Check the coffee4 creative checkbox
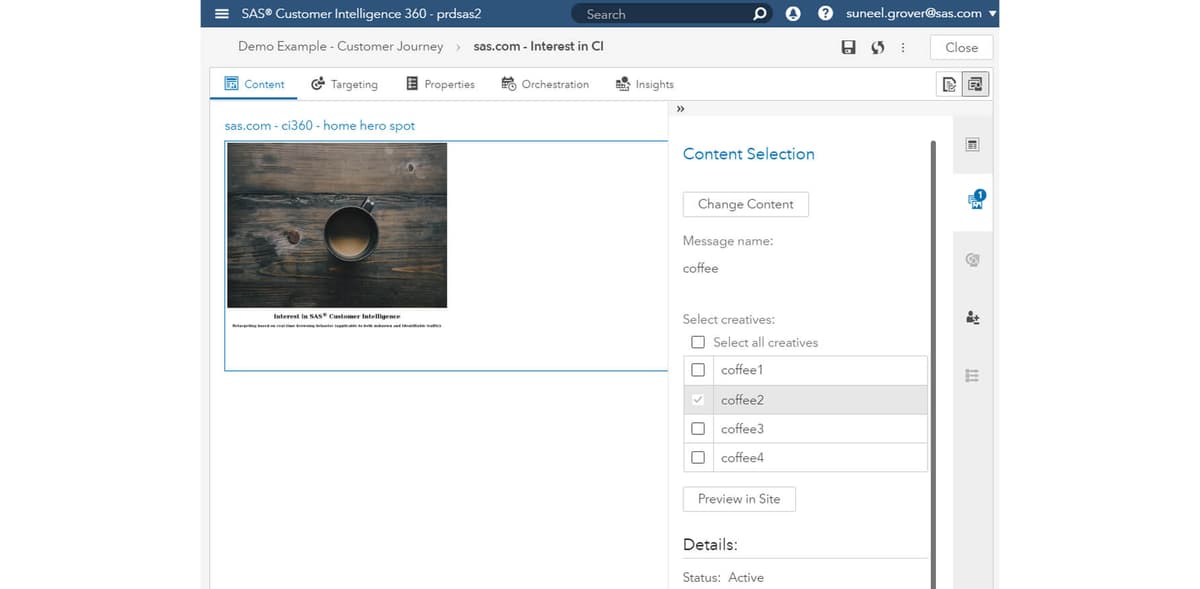The image size is (1200, 589). pos(698,458)
